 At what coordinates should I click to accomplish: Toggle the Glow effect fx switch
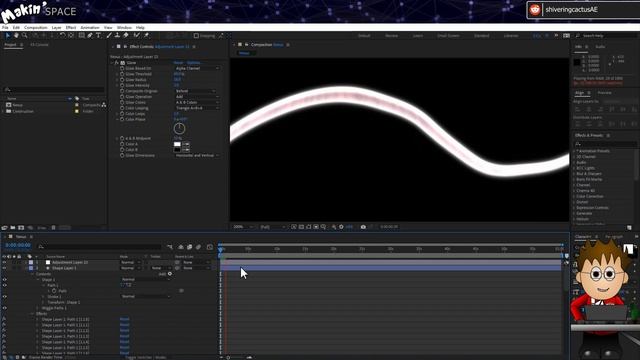(x=117, y=63)
